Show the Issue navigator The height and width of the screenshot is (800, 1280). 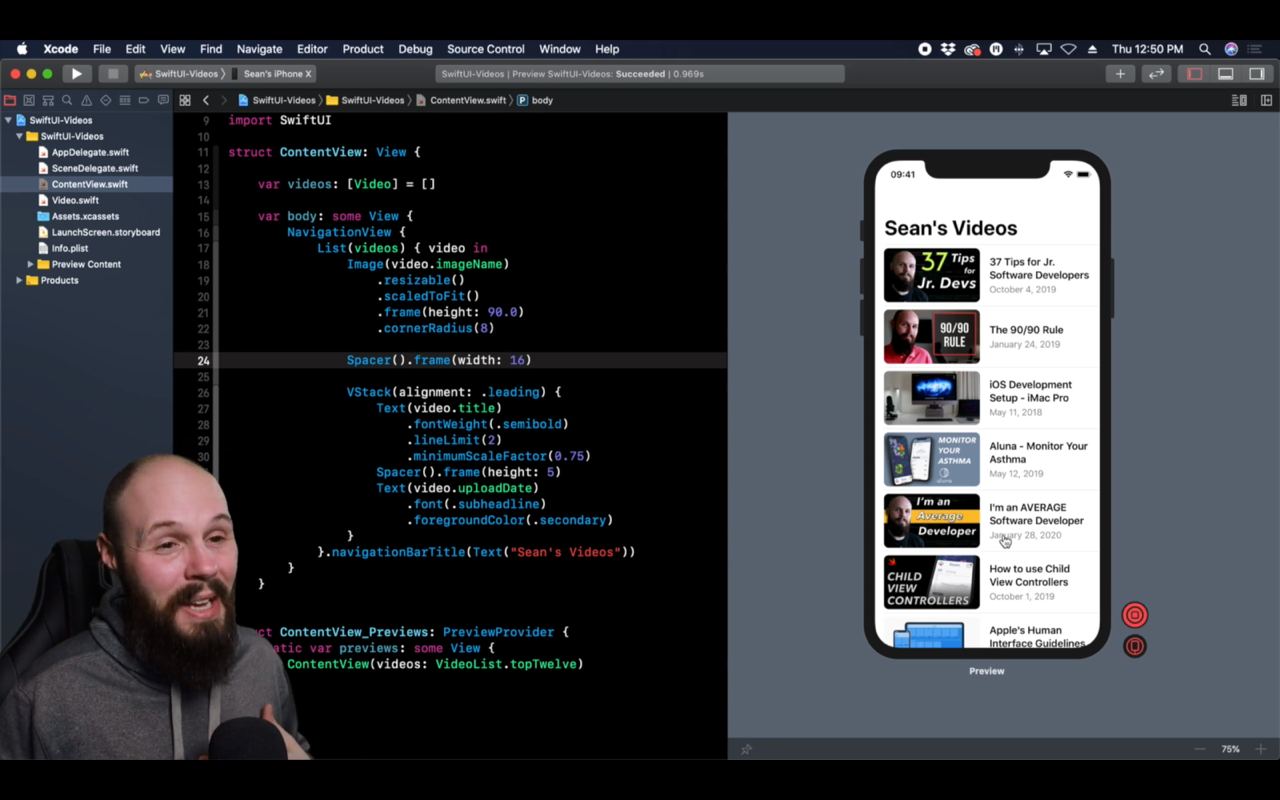point(86,100)
